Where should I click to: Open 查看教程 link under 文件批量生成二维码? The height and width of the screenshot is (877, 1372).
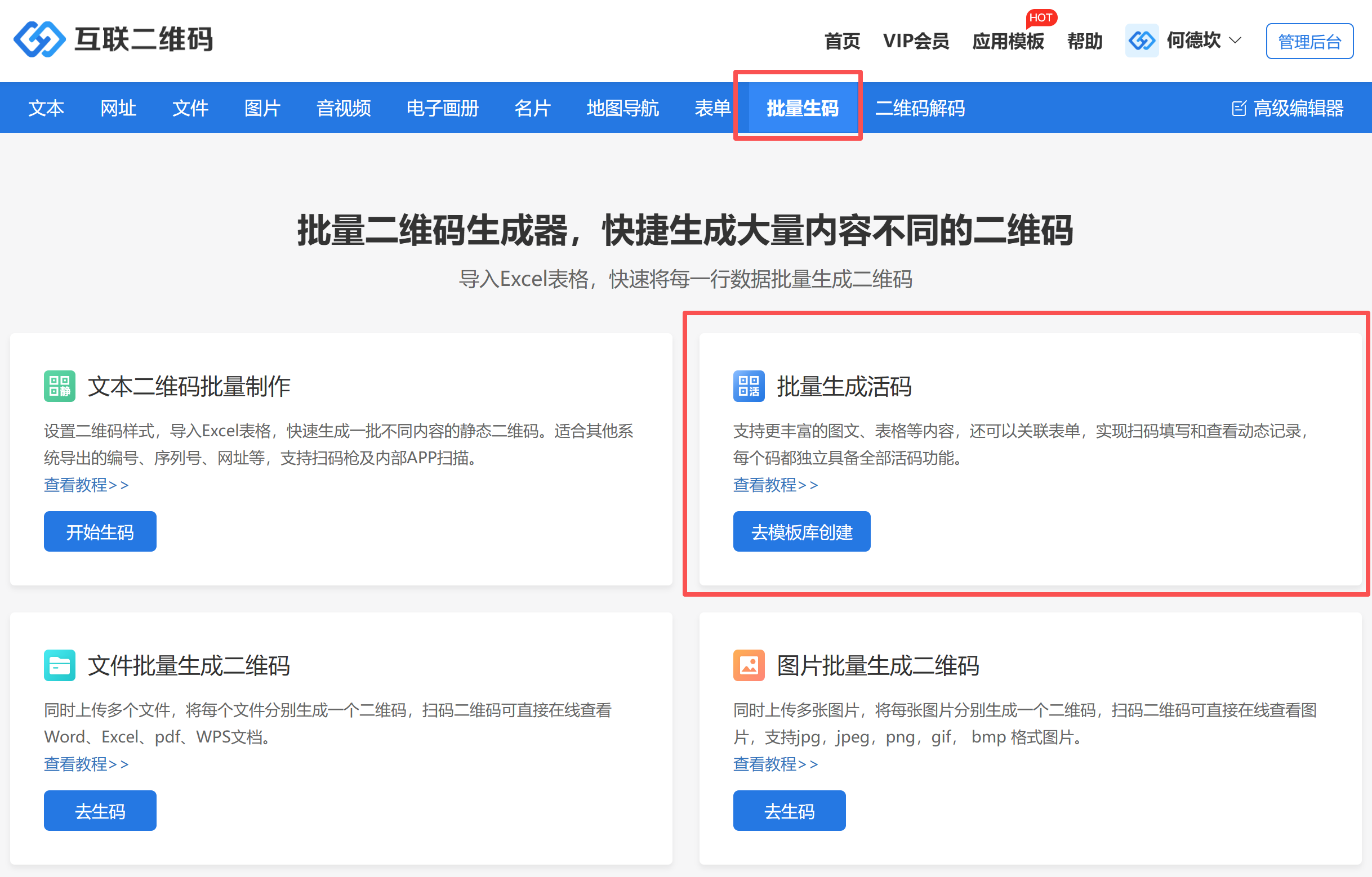click(x=87, y=764)
